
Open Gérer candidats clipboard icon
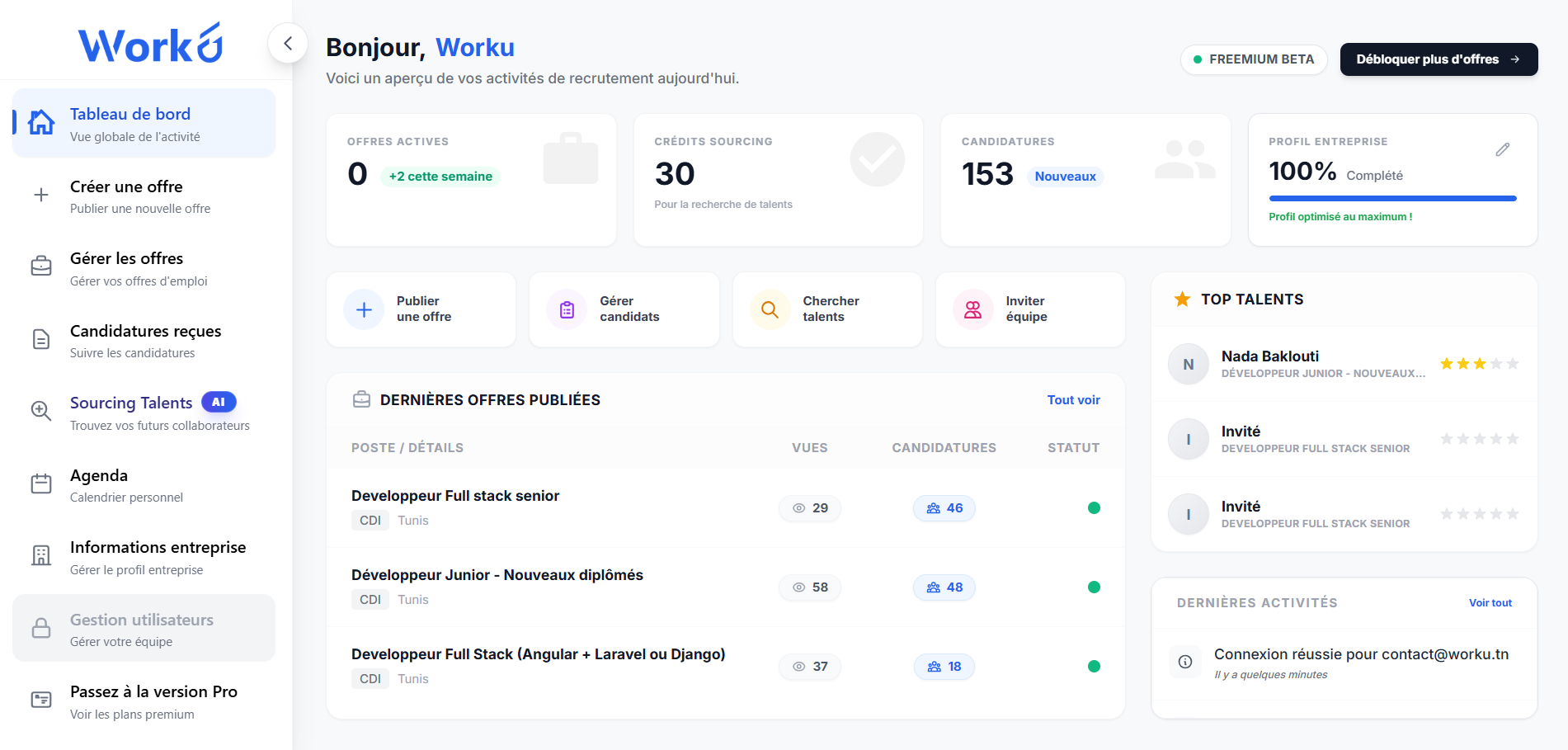click(x=567, y=309)
